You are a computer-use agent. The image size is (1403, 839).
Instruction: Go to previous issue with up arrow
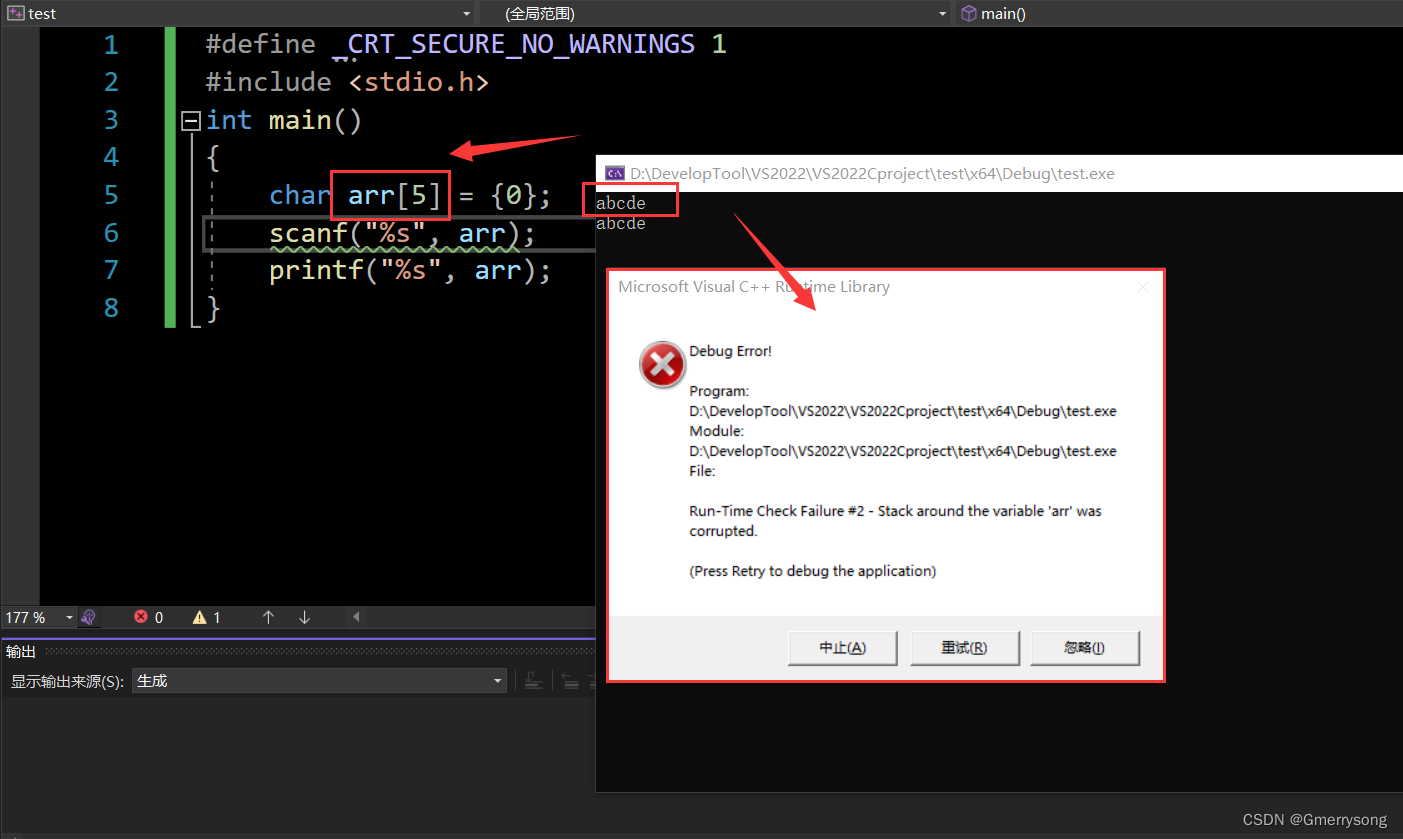pos(268,617)
